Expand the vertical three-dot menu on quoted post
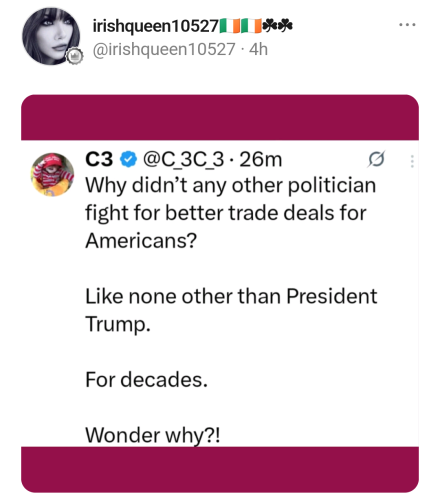Screen dimensions: 440x500 [x=412, y=161]
